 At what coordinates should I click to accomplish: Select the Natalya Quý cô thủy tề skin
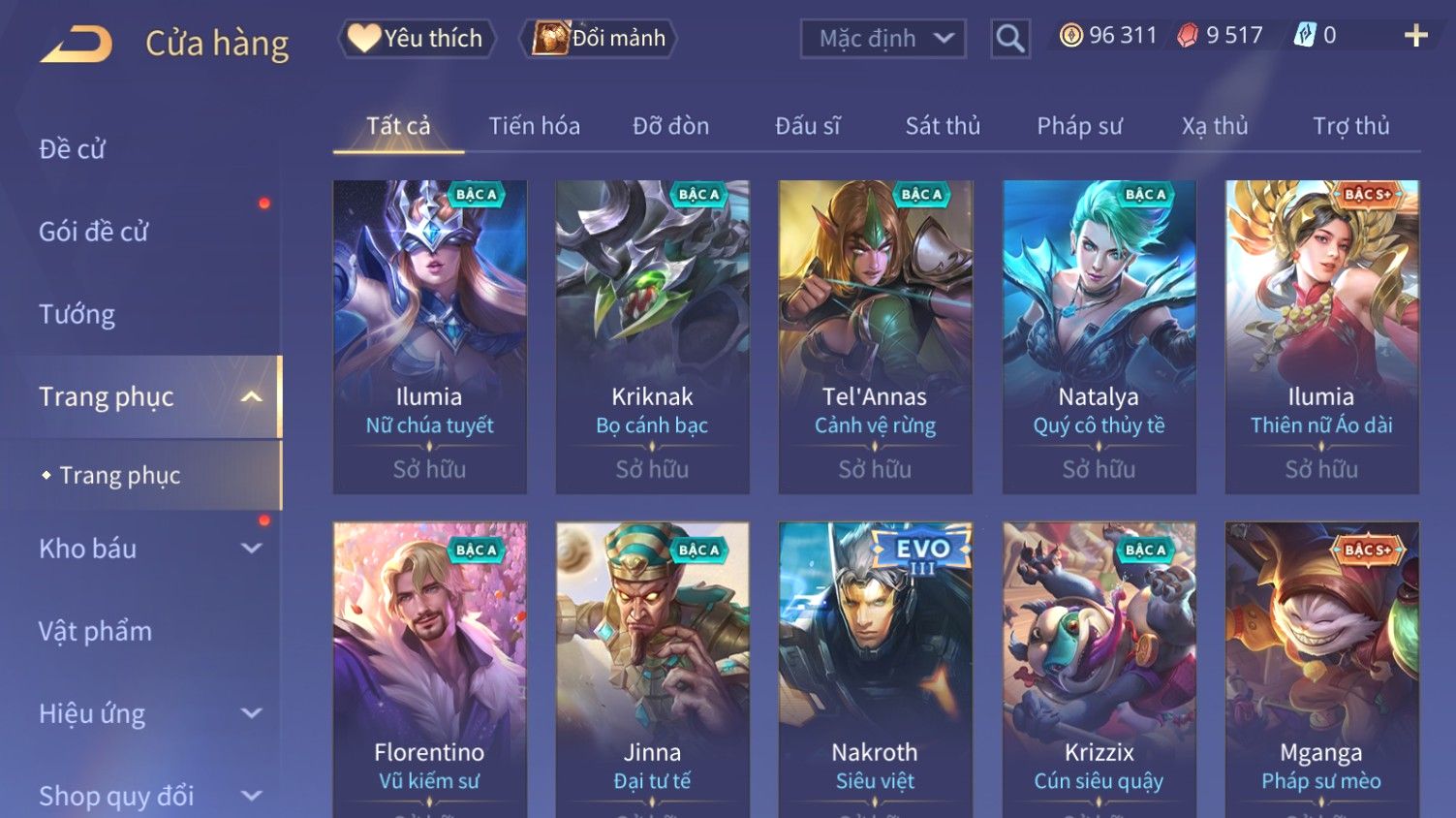pos(1099,336)
